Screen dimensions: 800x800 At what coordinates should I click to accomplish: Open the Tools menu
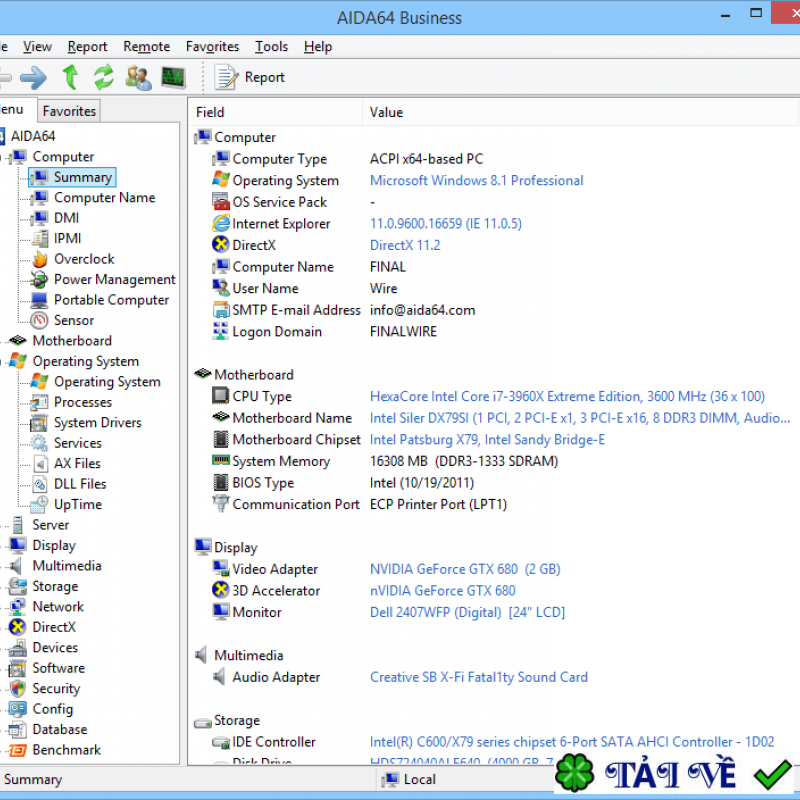[x=271, y=46]
